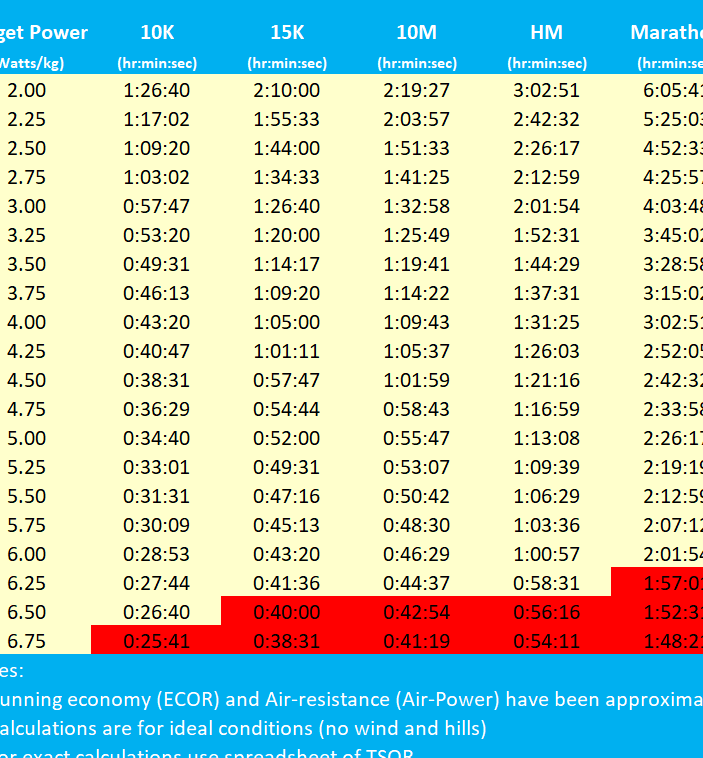Click the 10K time 0:43:20
The image size is (703, 758).
(157, 322)
